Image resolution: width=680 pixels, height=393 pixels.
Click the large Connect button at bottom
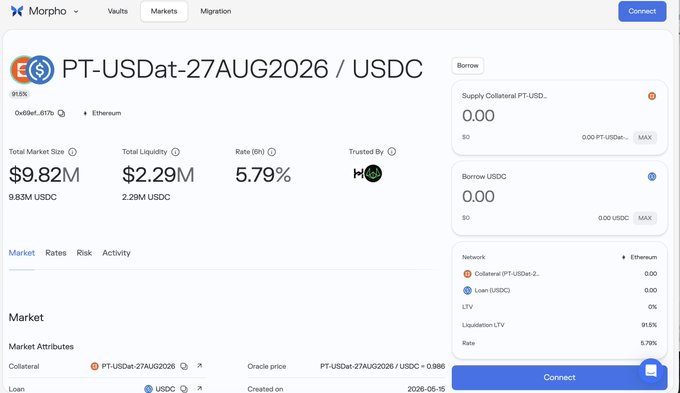coord(559,377)
